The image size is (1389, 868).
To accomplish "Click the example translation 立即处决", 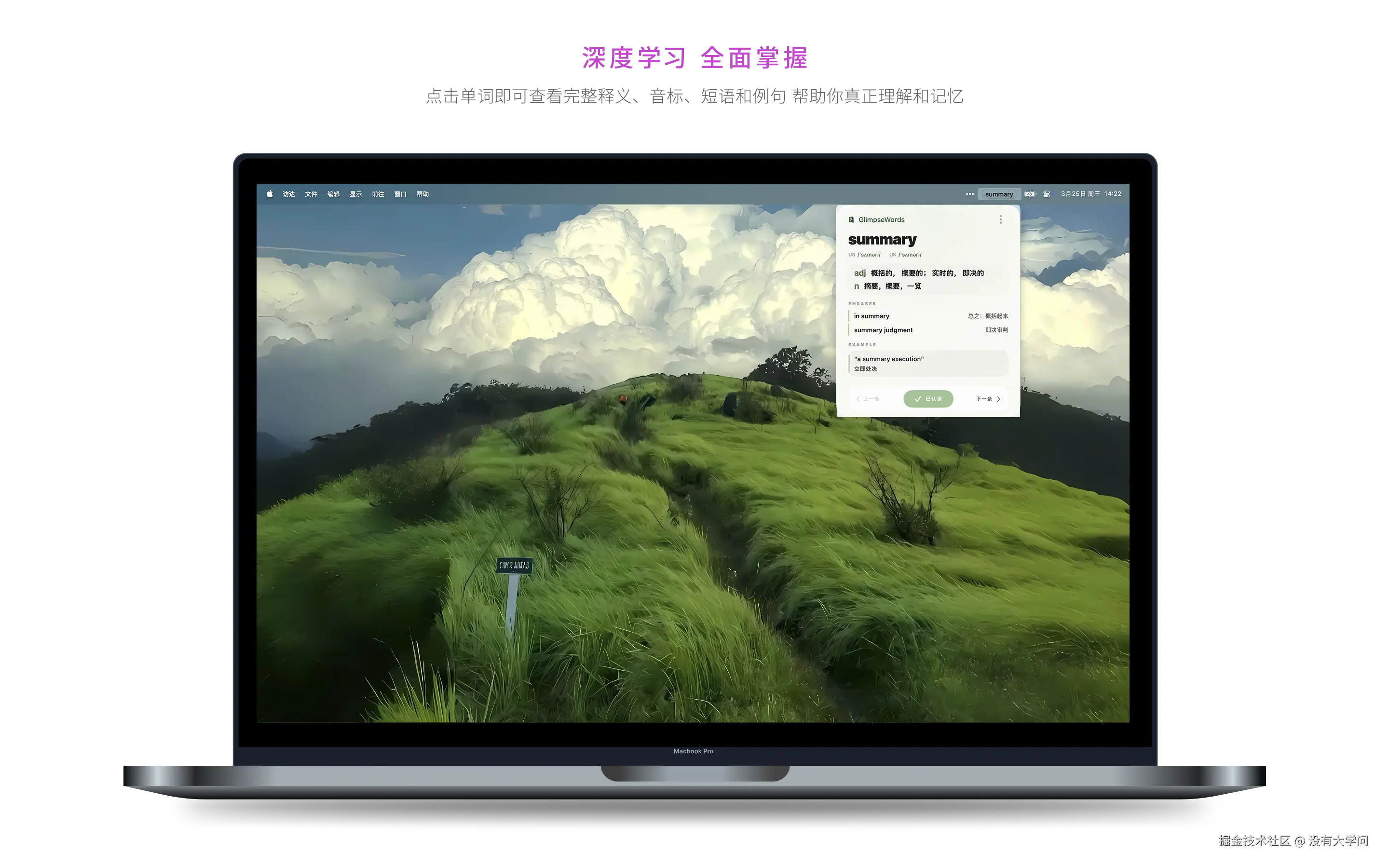I will coord(865,368).
